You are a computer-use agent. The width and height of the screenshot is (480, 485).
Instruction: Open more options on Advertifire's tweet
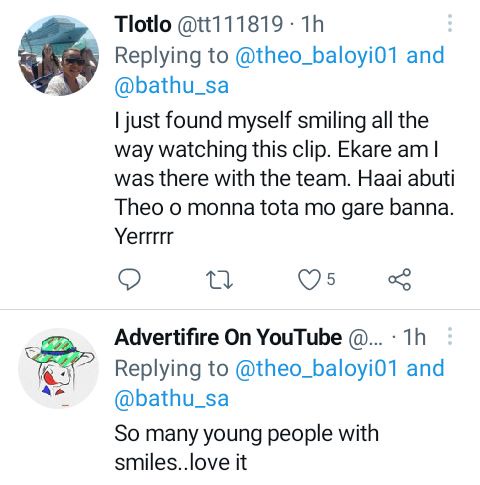pyautogui.click(x=450, y=336)
